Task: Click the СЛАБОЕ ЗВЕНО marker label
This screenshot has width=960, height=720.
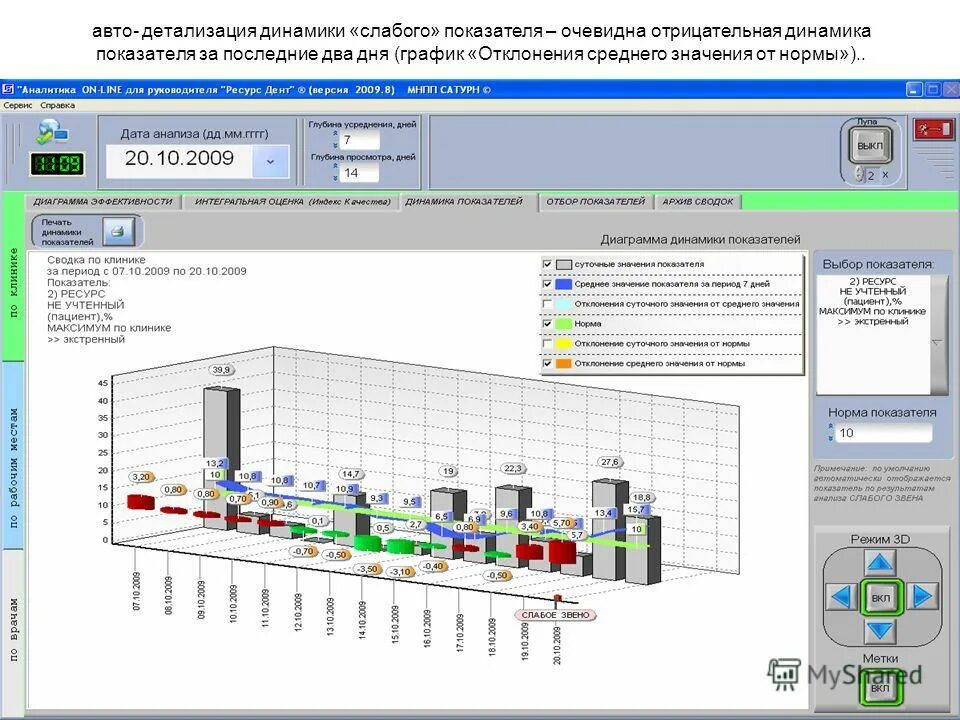Action: 556,615
